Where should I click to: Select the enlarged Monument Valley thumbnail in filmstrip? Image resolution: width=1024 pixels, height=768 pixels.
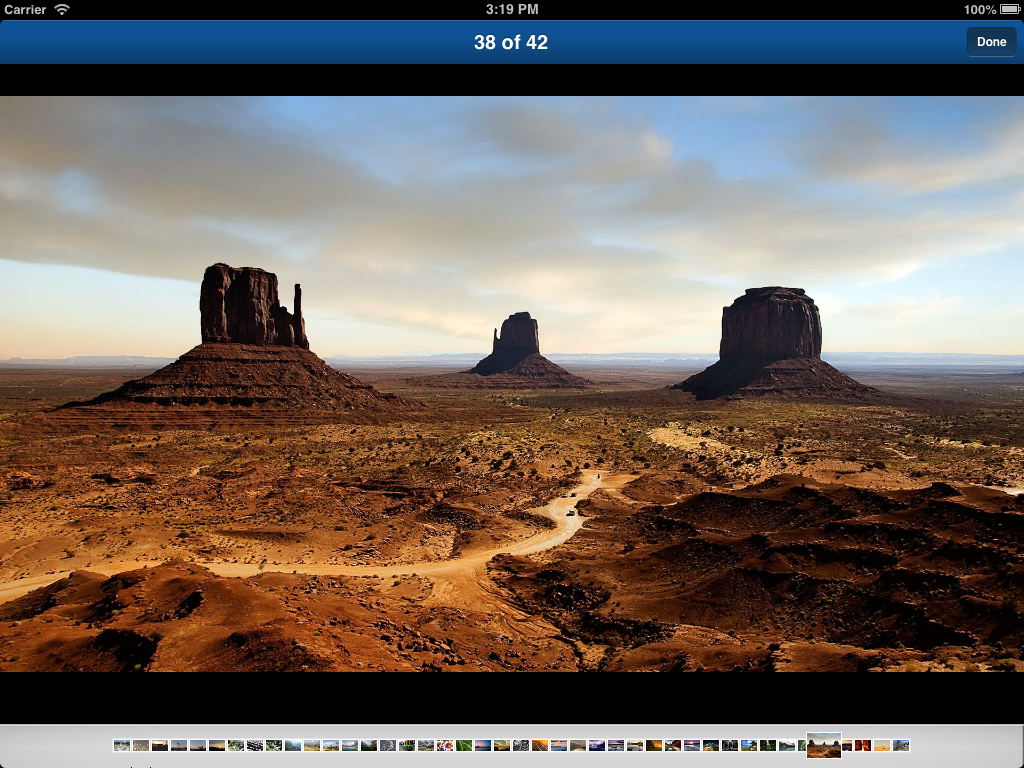(824, 744)
